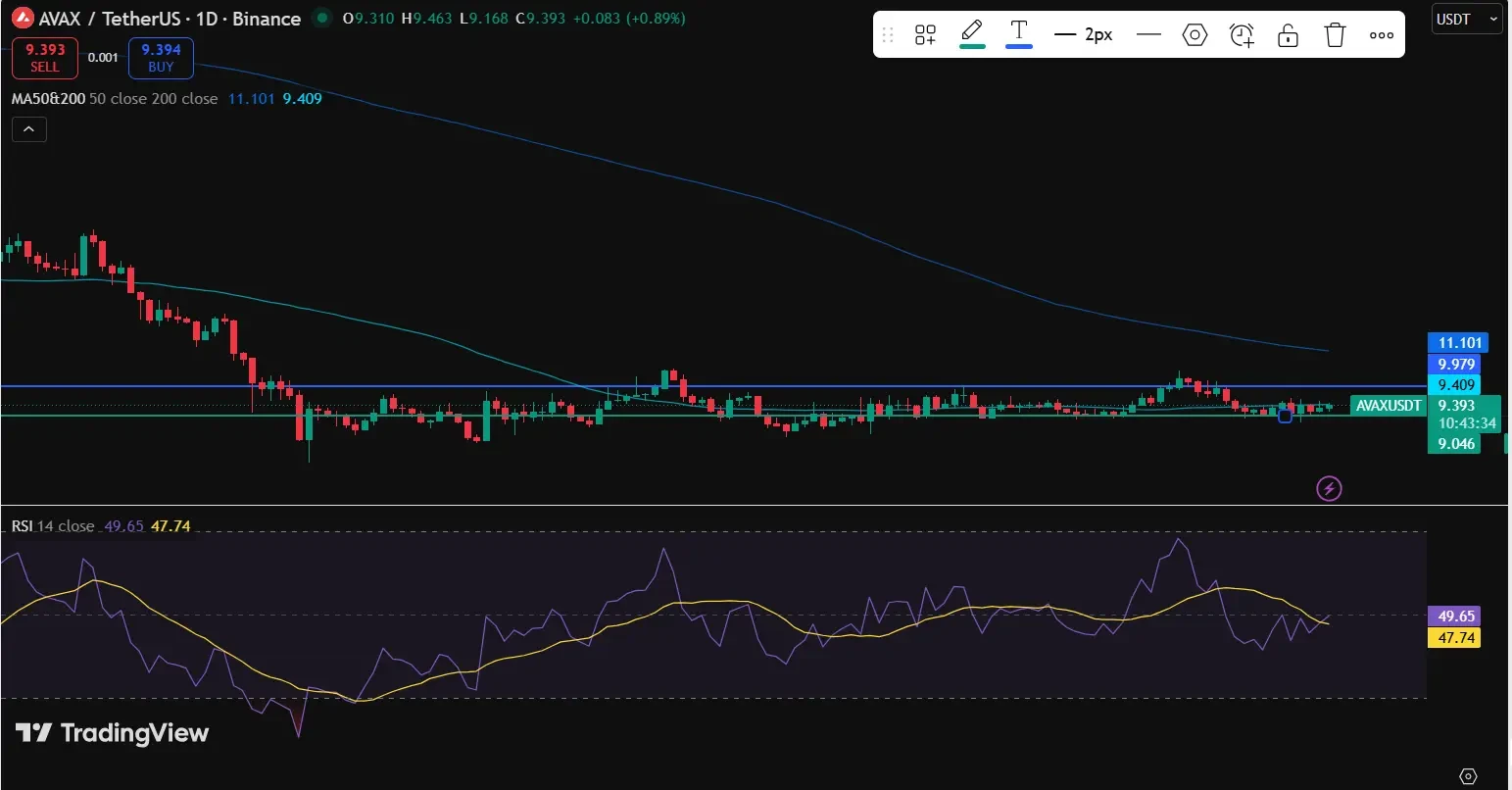
Task: Click the "14 close" RSI parameters text
Action: coord(67,526)
